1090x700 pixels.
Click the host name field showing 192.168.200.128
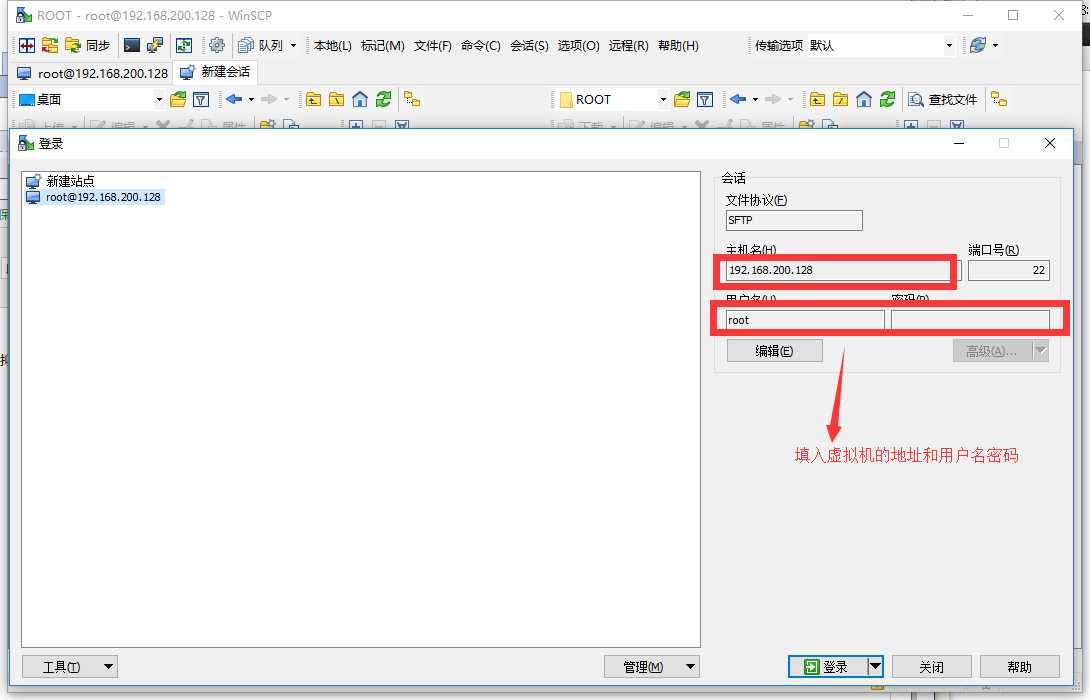[x=843, y=270]
